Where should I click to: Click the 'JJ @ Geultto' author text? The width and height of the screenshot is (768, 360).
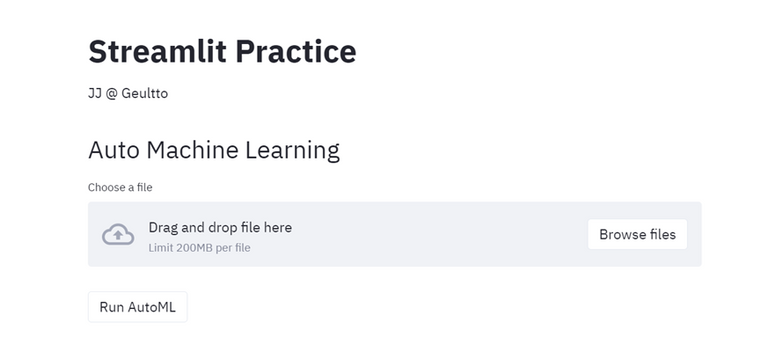pos(128,93)
